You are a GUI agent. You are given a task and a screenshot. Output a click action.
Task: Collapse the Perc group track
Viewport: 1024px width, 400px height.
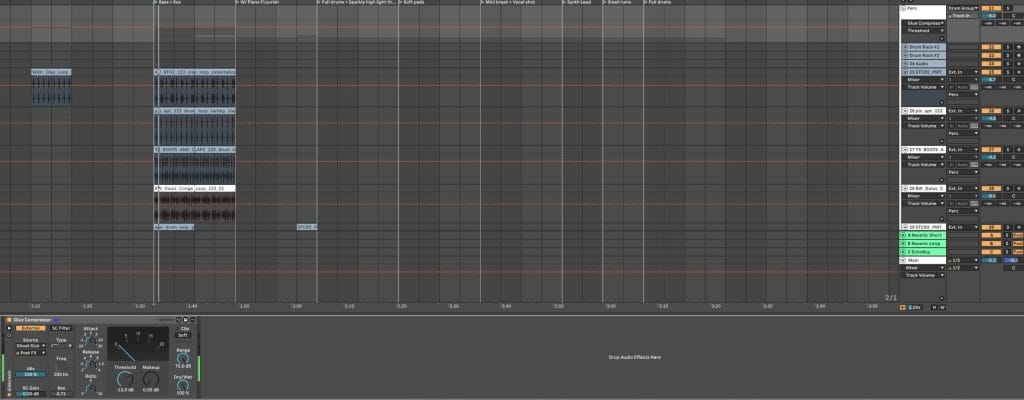(905, 9)
